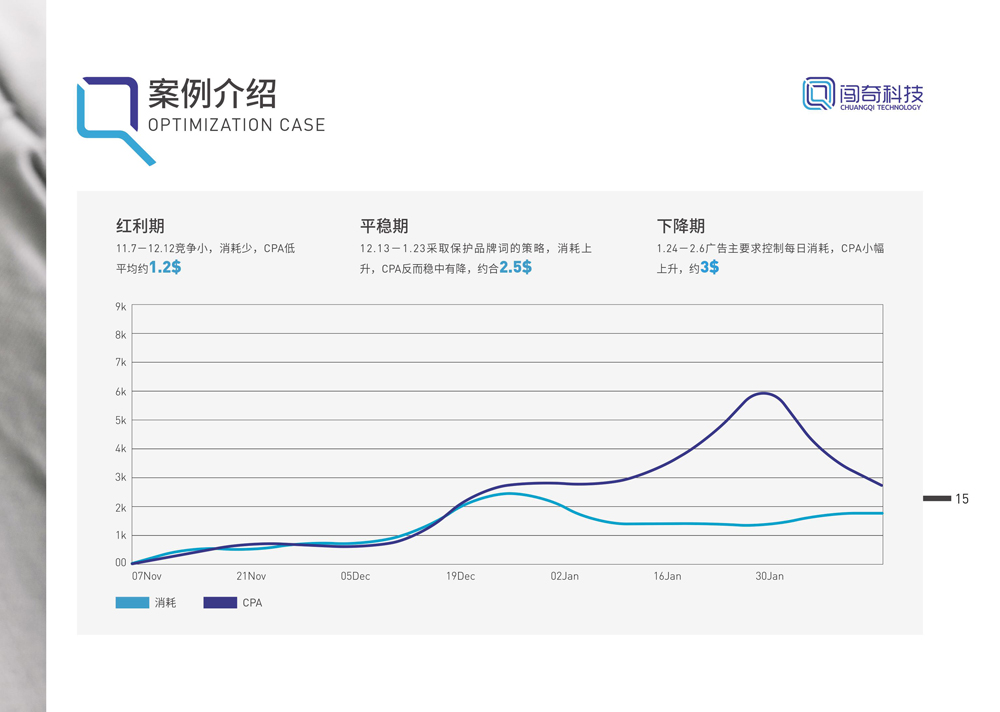This screenshot has width=1000, height=712.
Task: Click the highlighted 3$ CPA value
Action: tap(709, 268)
